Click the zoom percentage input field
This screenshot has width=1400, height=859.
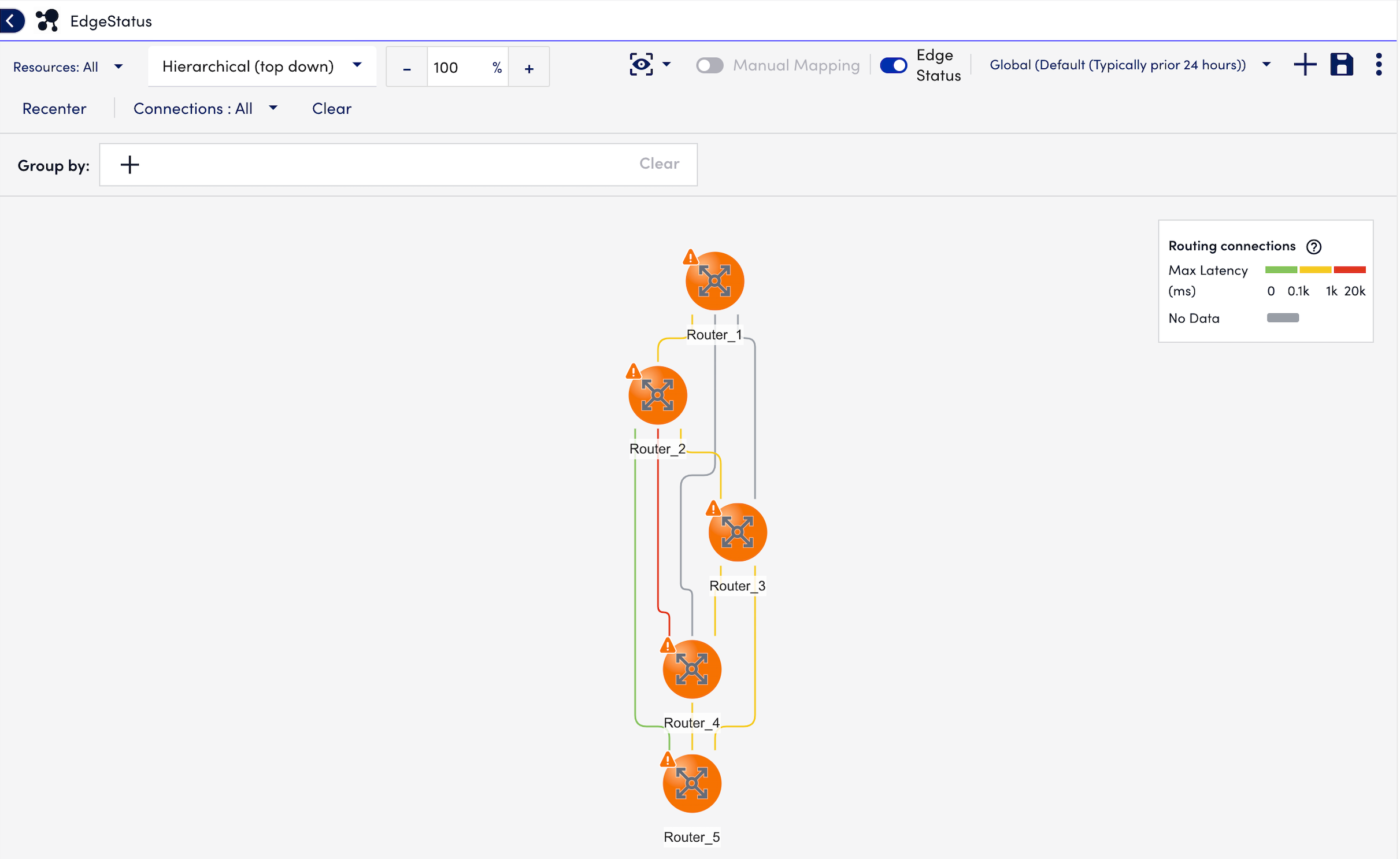[x=468, y=68]
